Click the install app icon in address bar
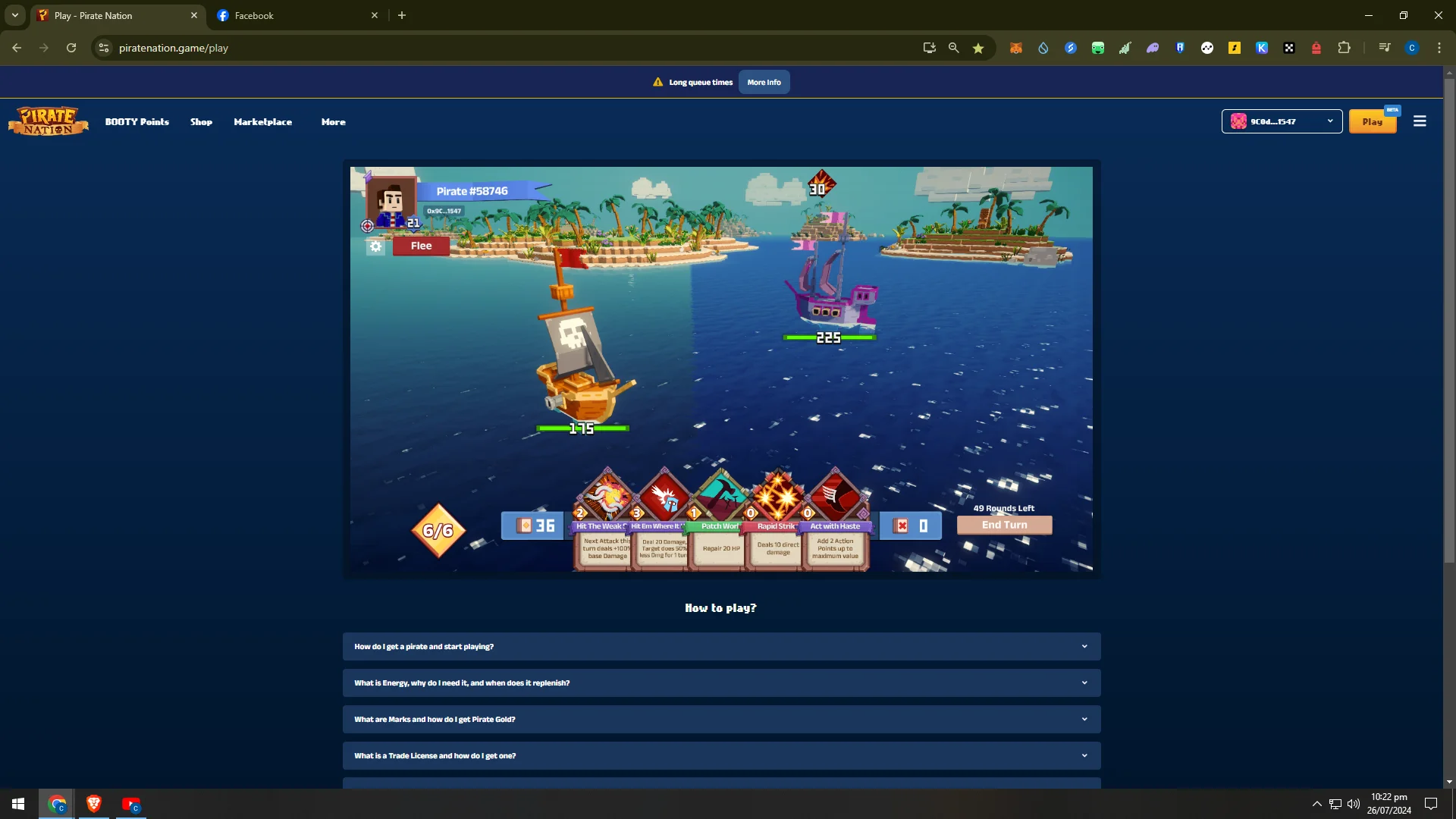The width and height of the screenshot is (1456, 819). [x=930, y=48]
